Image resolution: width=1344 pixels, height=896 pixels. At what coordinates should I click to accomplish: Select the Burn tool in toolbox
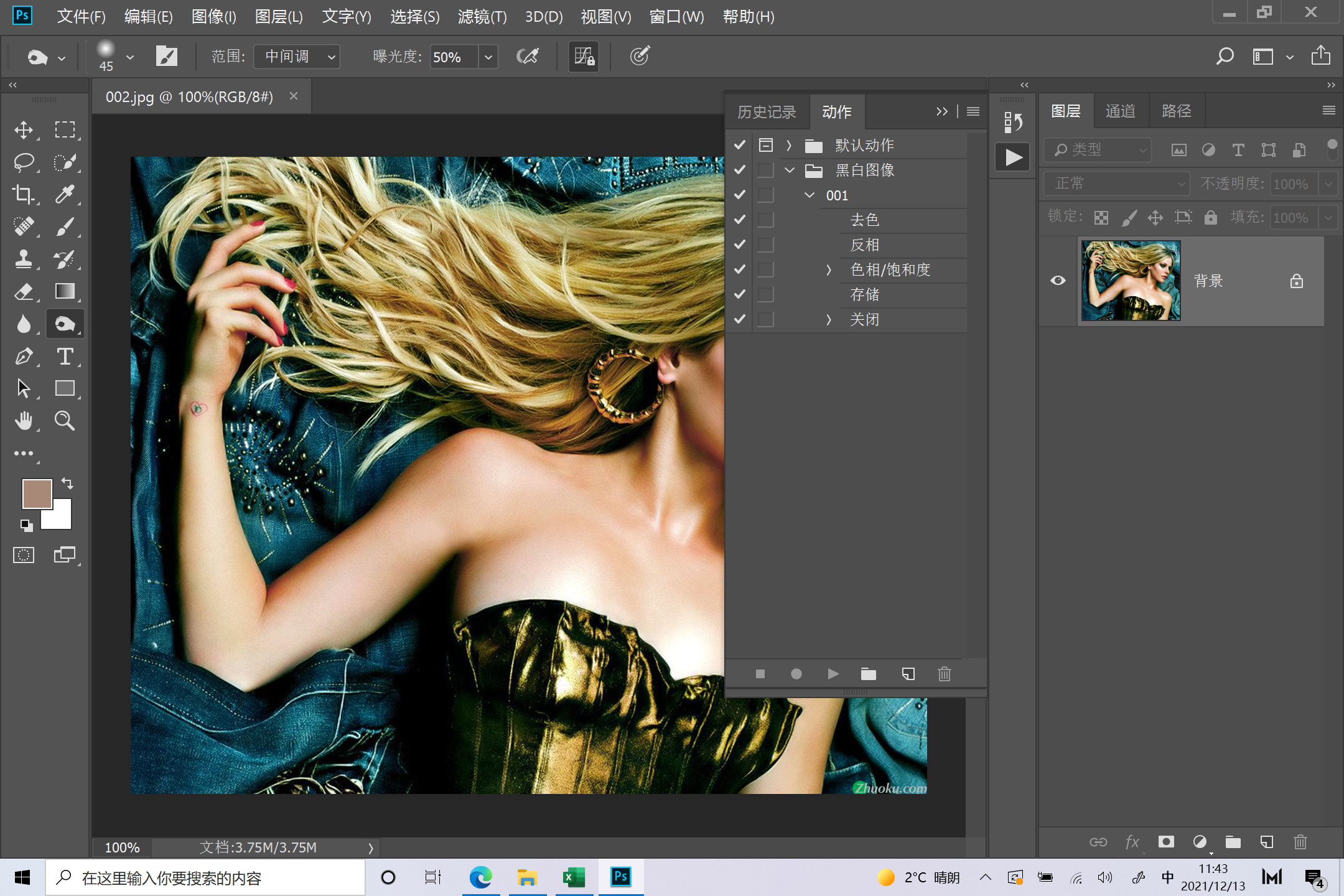(65, 324)
